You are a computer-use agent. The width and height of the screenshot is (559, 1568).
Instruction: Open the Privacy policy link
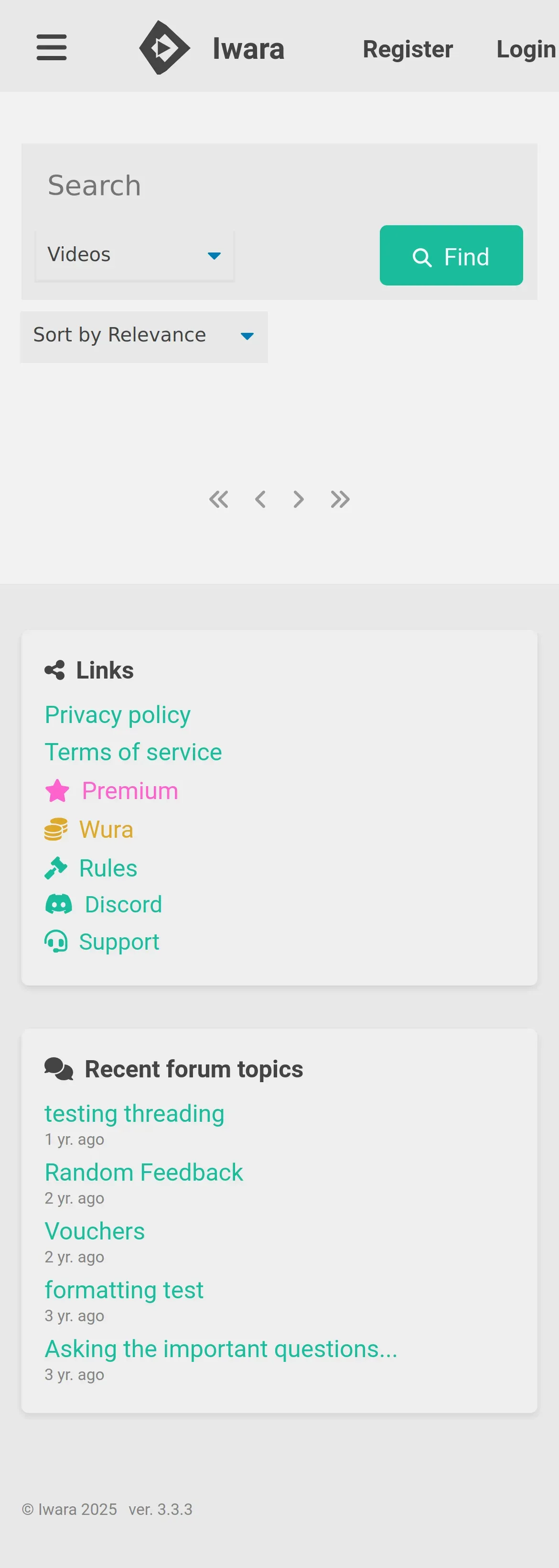[118, 714]
